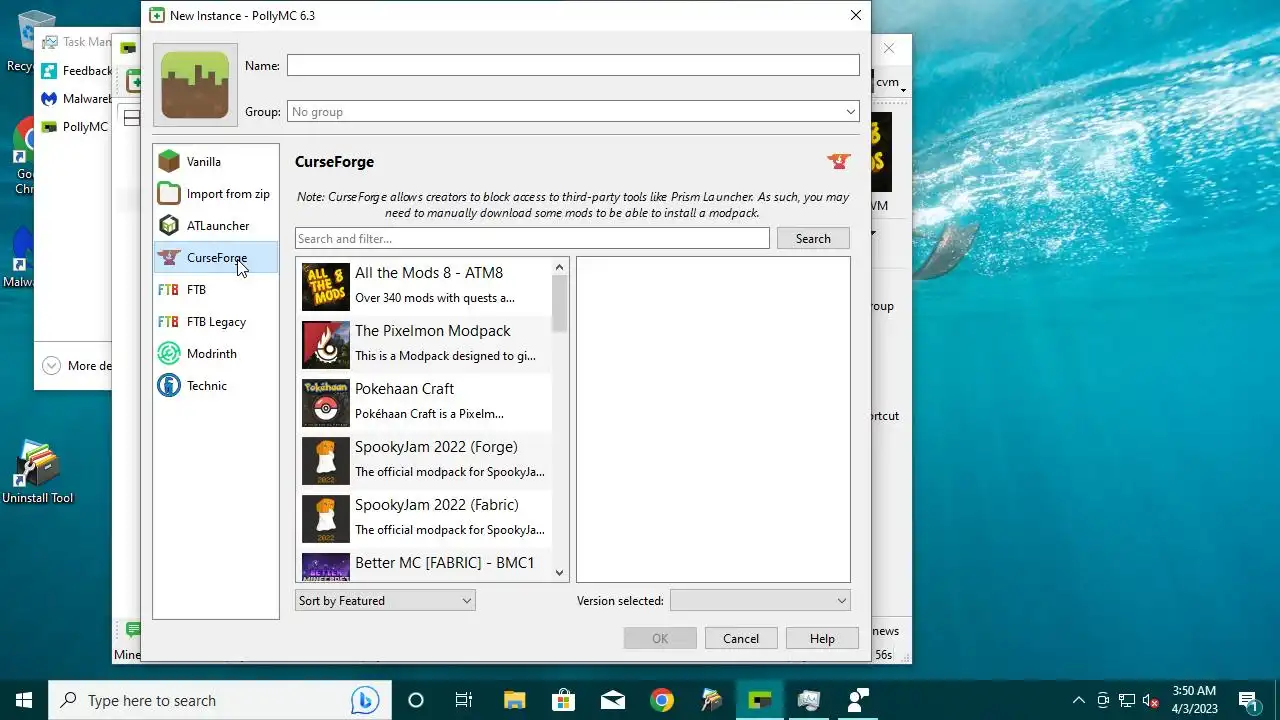Click the instance Name input field
Screen dimensions: 1280x720
(573, 65)
